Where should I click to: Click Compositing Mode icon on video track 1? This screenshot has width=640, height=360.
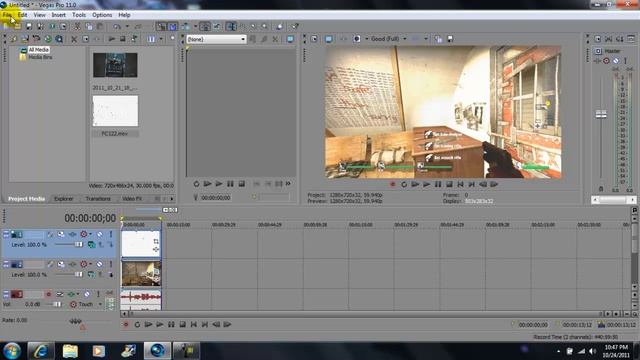click(91, 244)
